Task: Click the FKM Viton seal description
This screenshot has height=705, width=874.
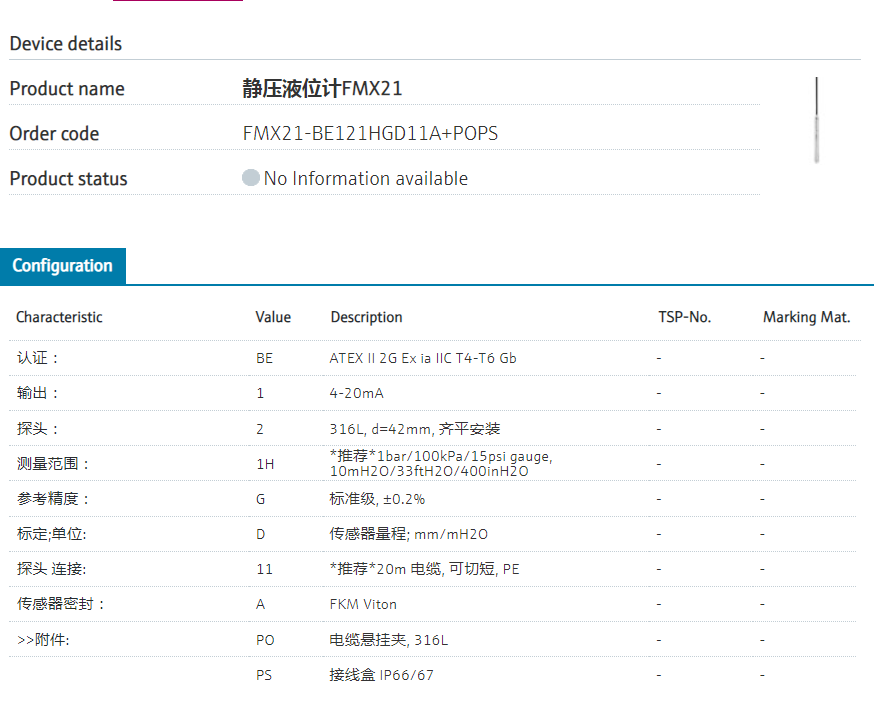Action: (x=363, y=604)
